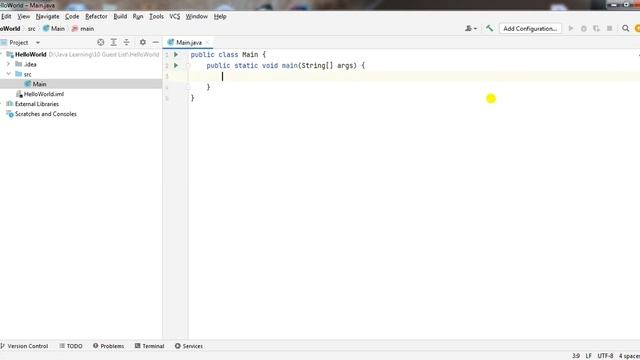
Task: Switch to the Main.java tab
Action: point(189,42)
